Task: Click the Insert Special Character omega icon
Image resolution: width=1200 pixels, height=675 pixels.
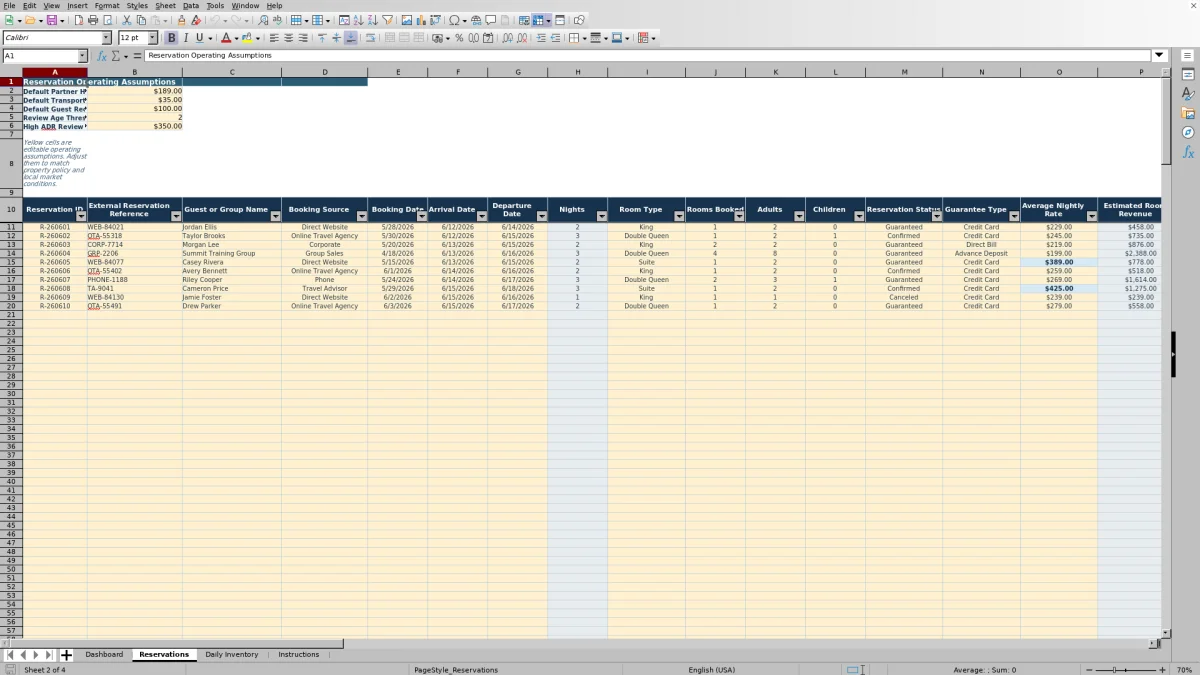Action: tap(455, 20)
